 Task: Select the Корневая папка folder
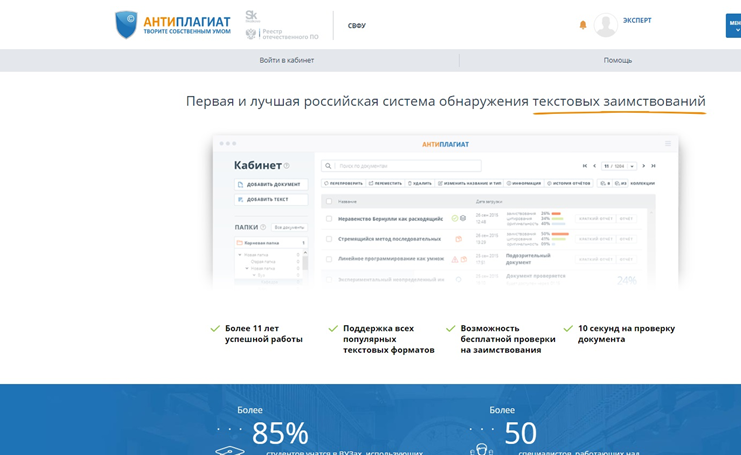pos(271,243)
